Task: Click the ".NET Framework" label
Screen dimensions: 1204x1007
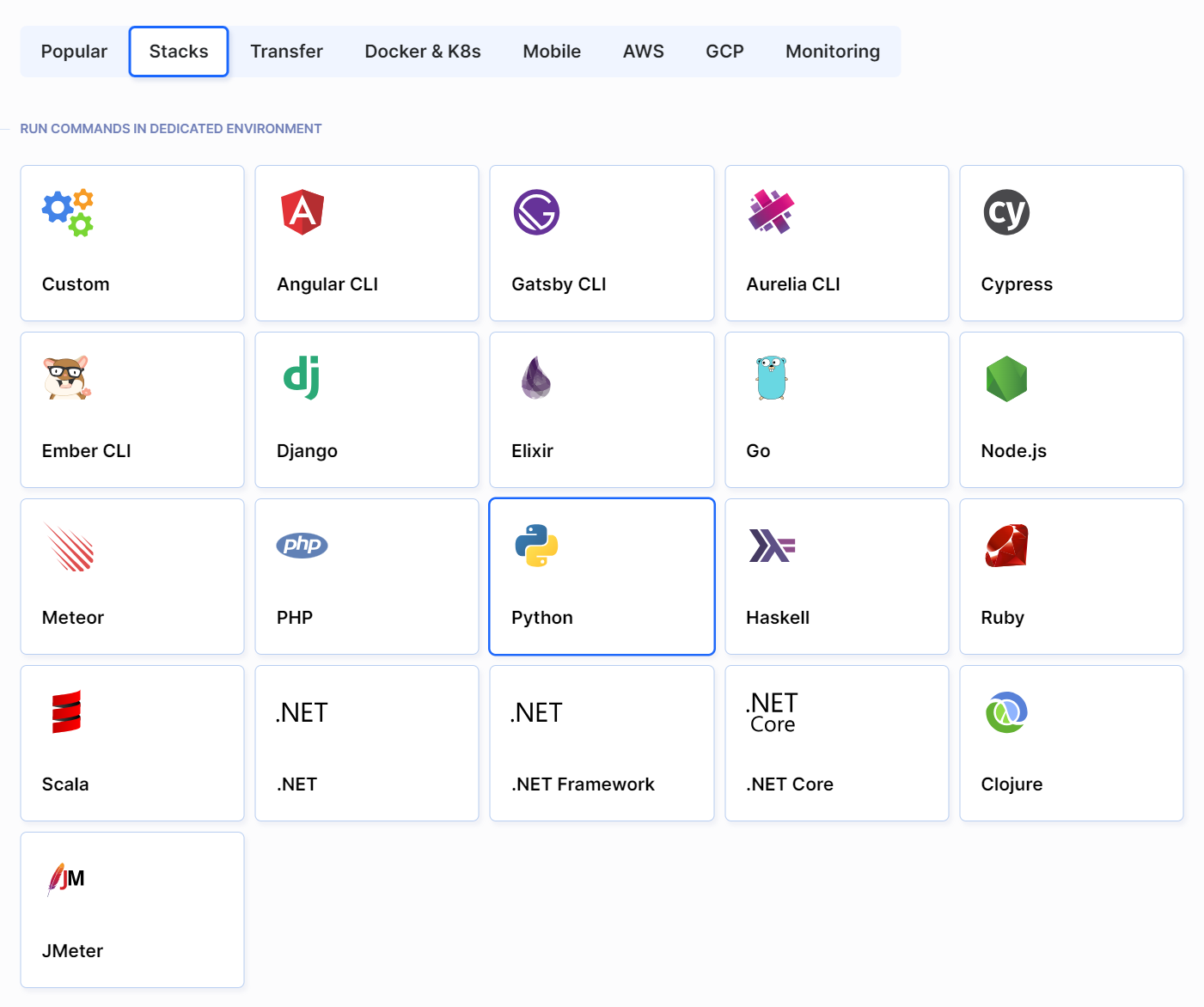Action: (583, 784)
